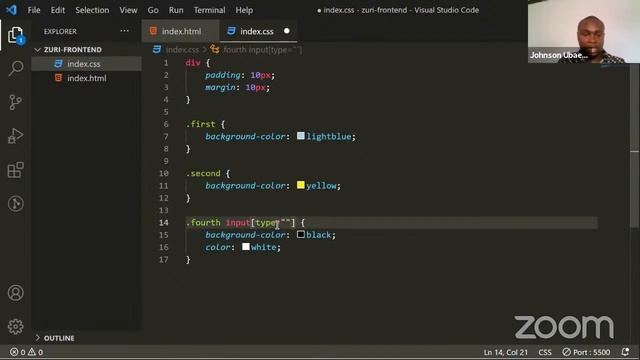Image resolution: width=640 pixels, height=360 pixels.
Task: Click the .fourth input breadcrumb segment
Action: (262, 50)
